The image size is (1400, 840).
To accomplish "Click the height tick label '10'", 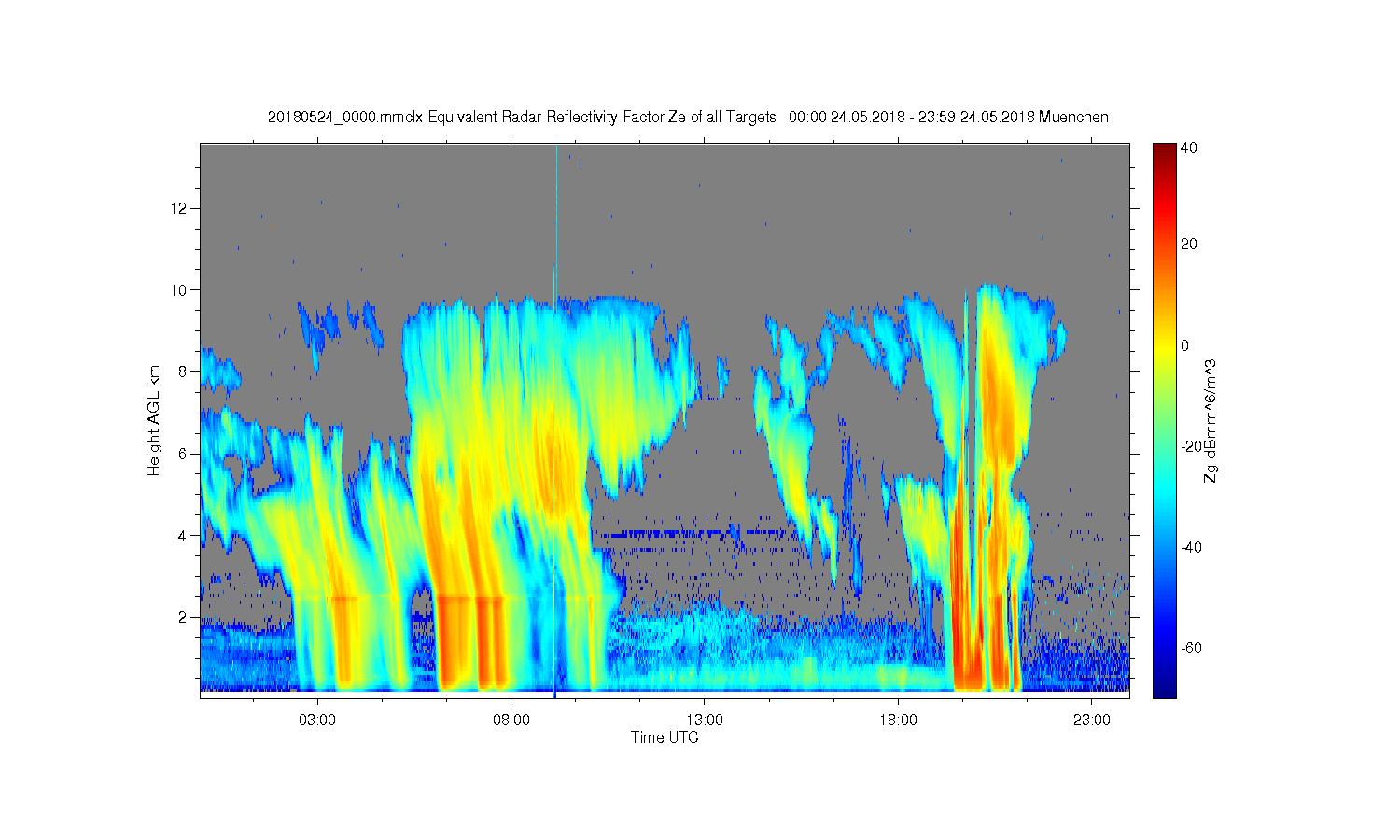I will 179,289.
